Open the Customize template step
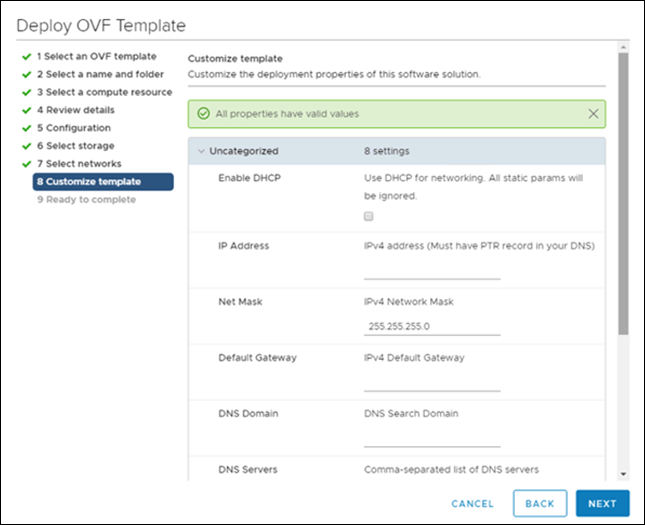Image resolution: width=645 pixels, height=525 pixels. tap(89, 182)
